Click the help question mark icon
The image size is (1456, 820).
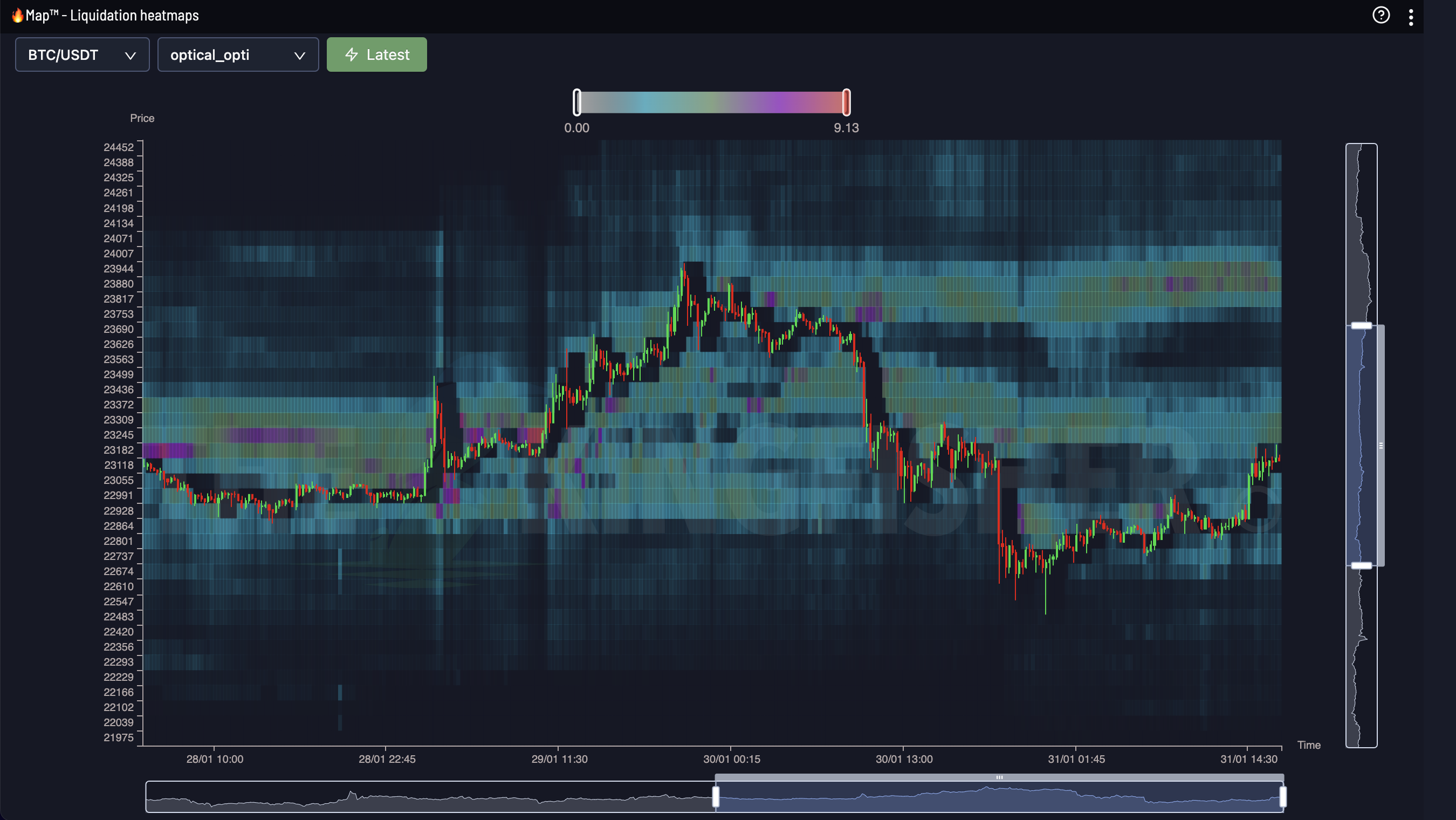(x=1381, y=15)
